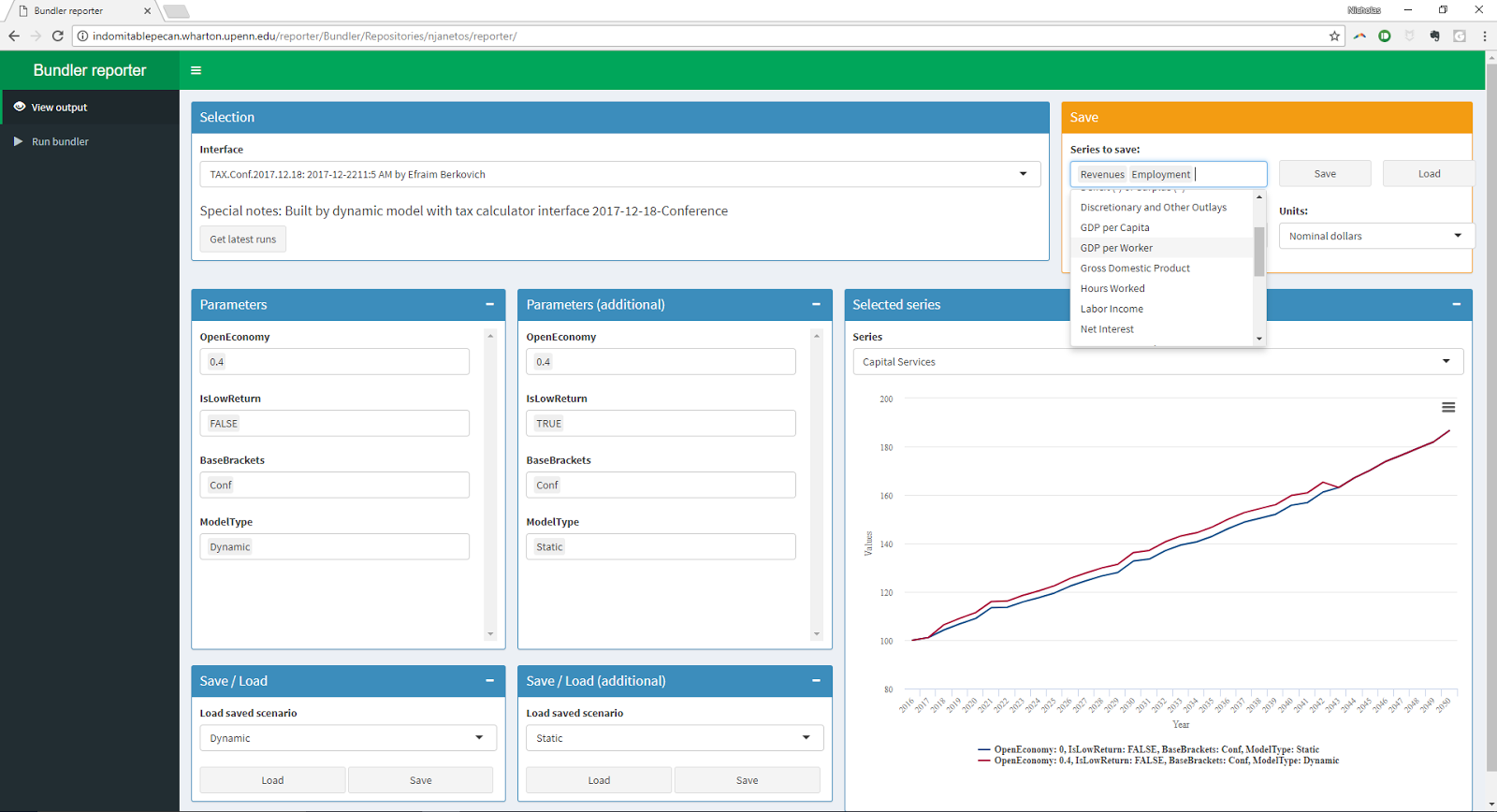1497x812 pixels.
Task: Click the browser back arrow
Action: click(14, 36)
